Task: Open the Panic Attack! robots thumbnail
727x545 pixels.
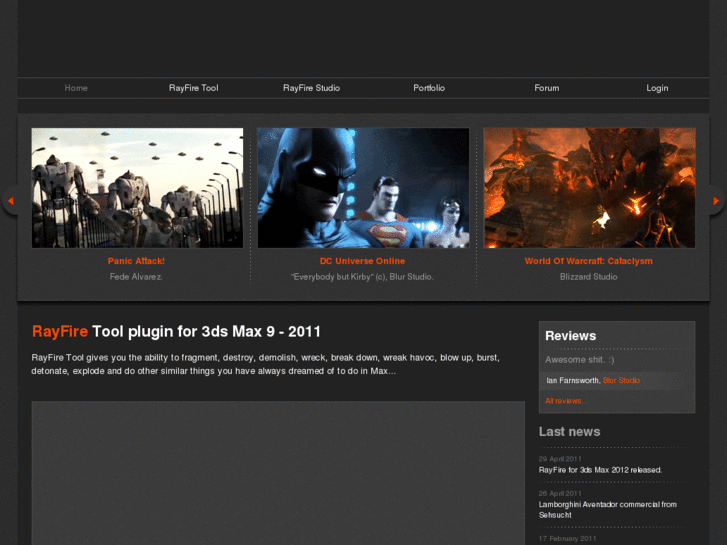Action: 137,188
